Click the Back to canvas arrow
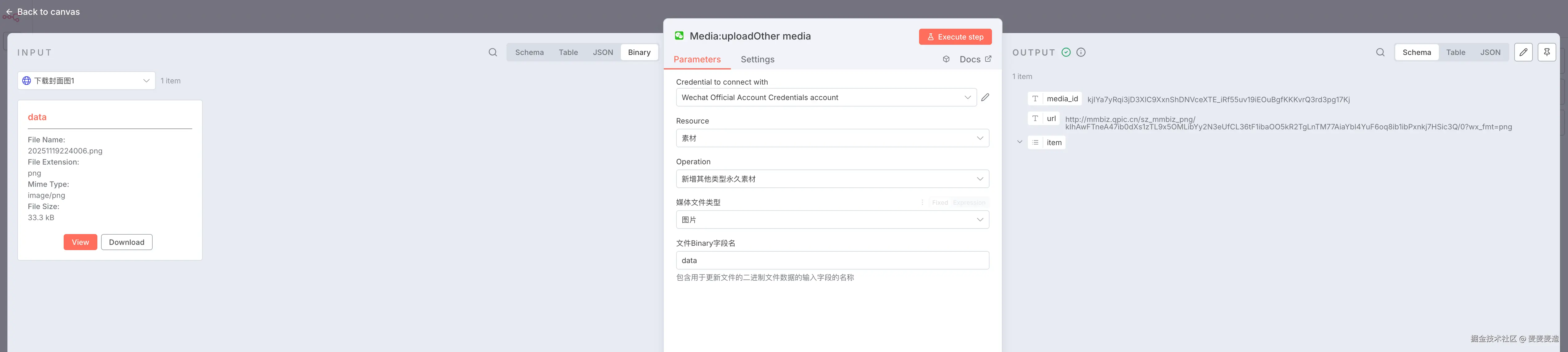Viewport: 1568px width, 352px height. coord(9,11)
